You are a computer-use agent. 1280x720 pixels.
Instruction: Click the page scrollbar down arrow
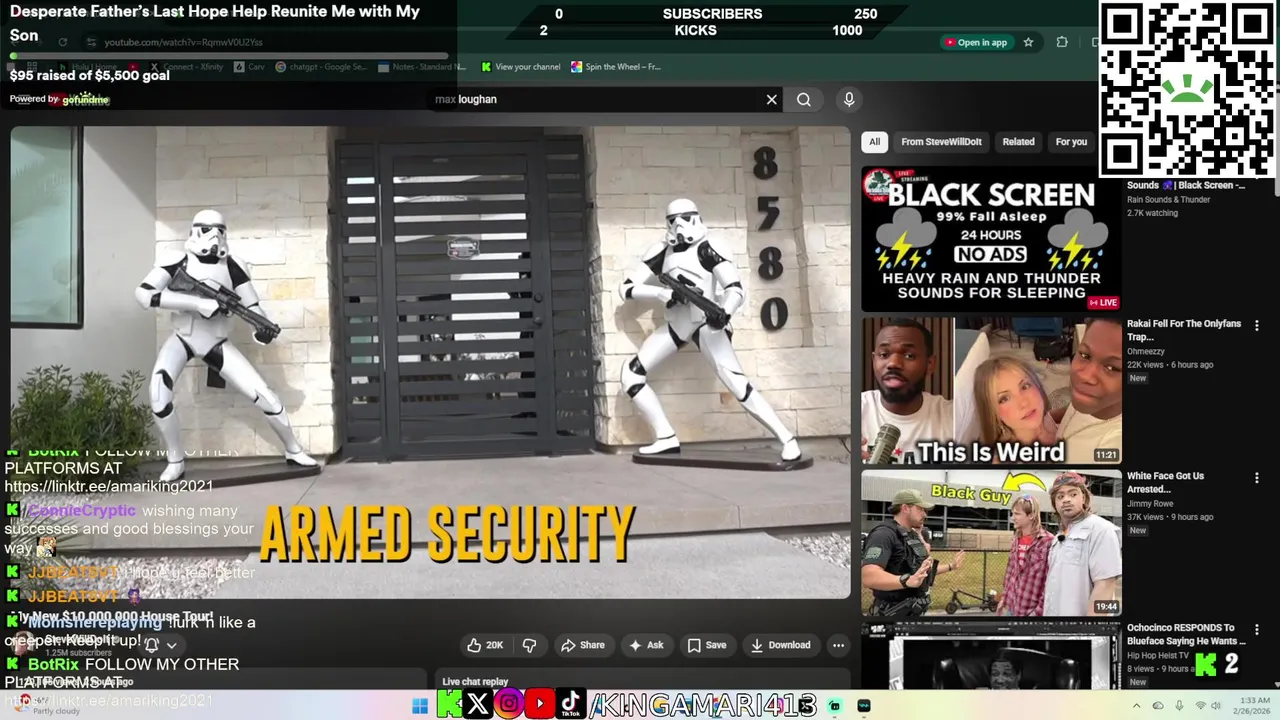pos(1275,684)
